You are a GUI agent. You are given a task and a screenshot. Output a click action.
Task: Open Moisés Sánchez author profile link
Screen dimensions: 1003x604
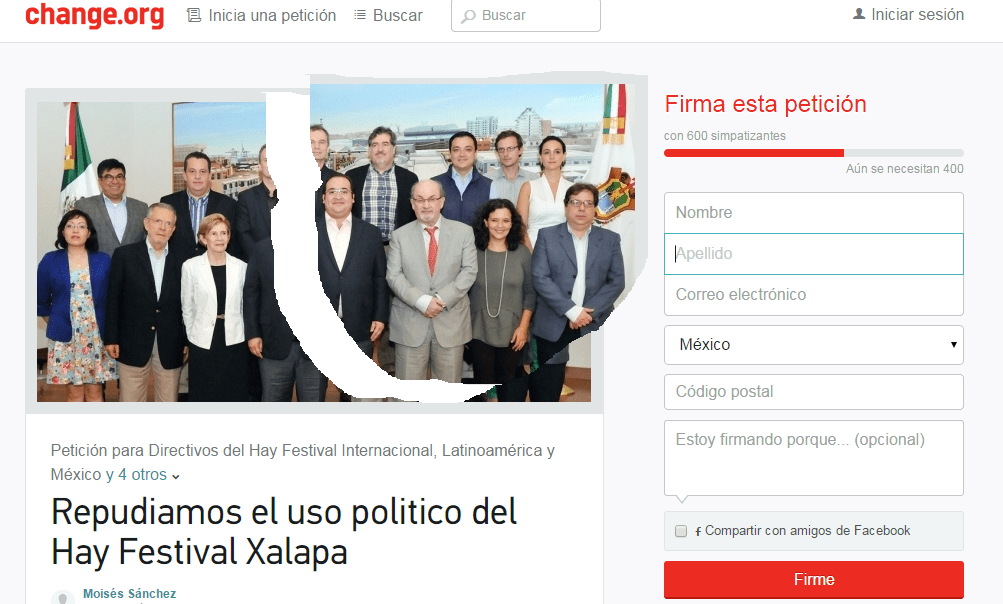130,594
